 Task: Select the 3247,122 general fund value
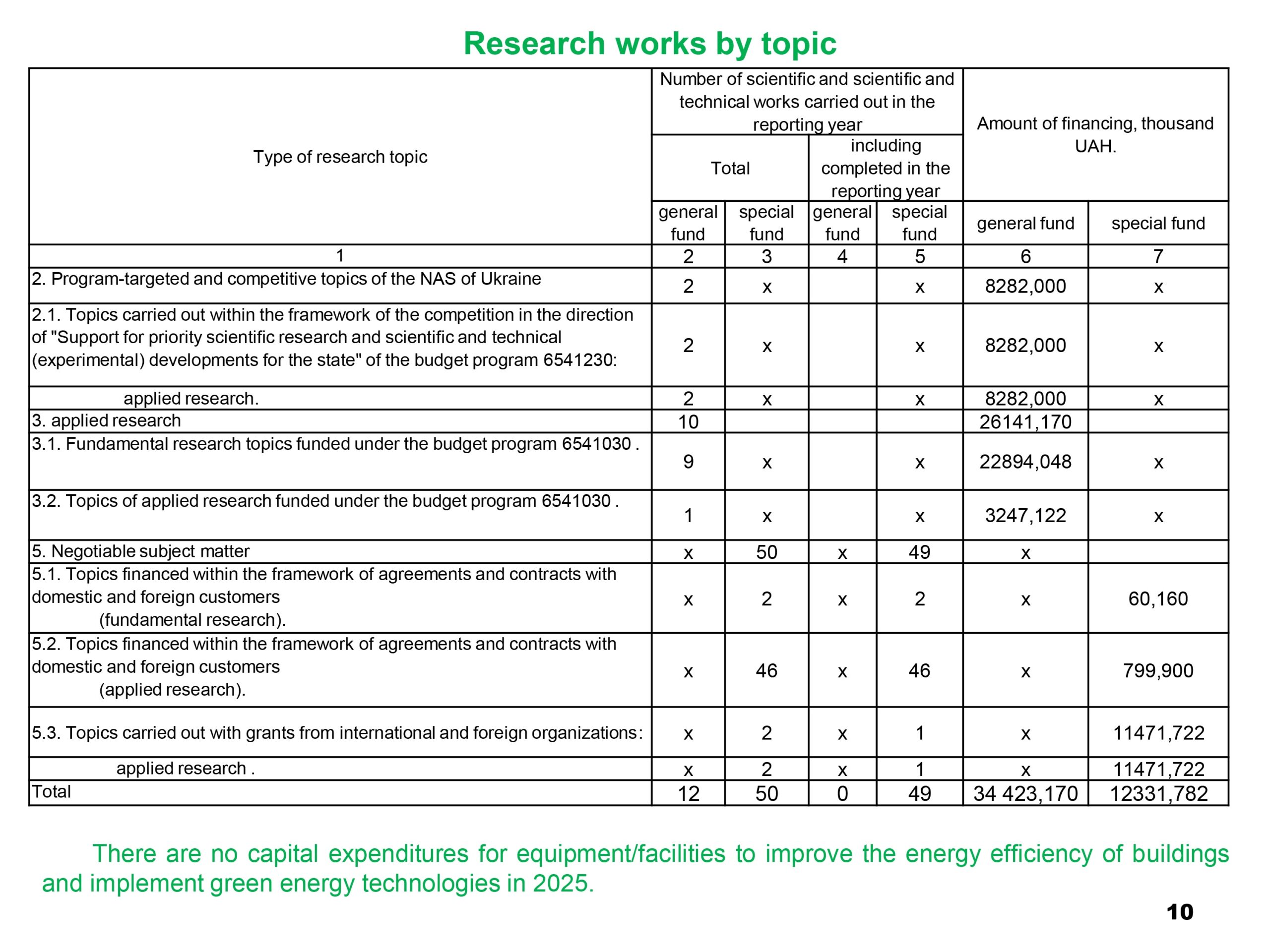(x=1025, y=515)
